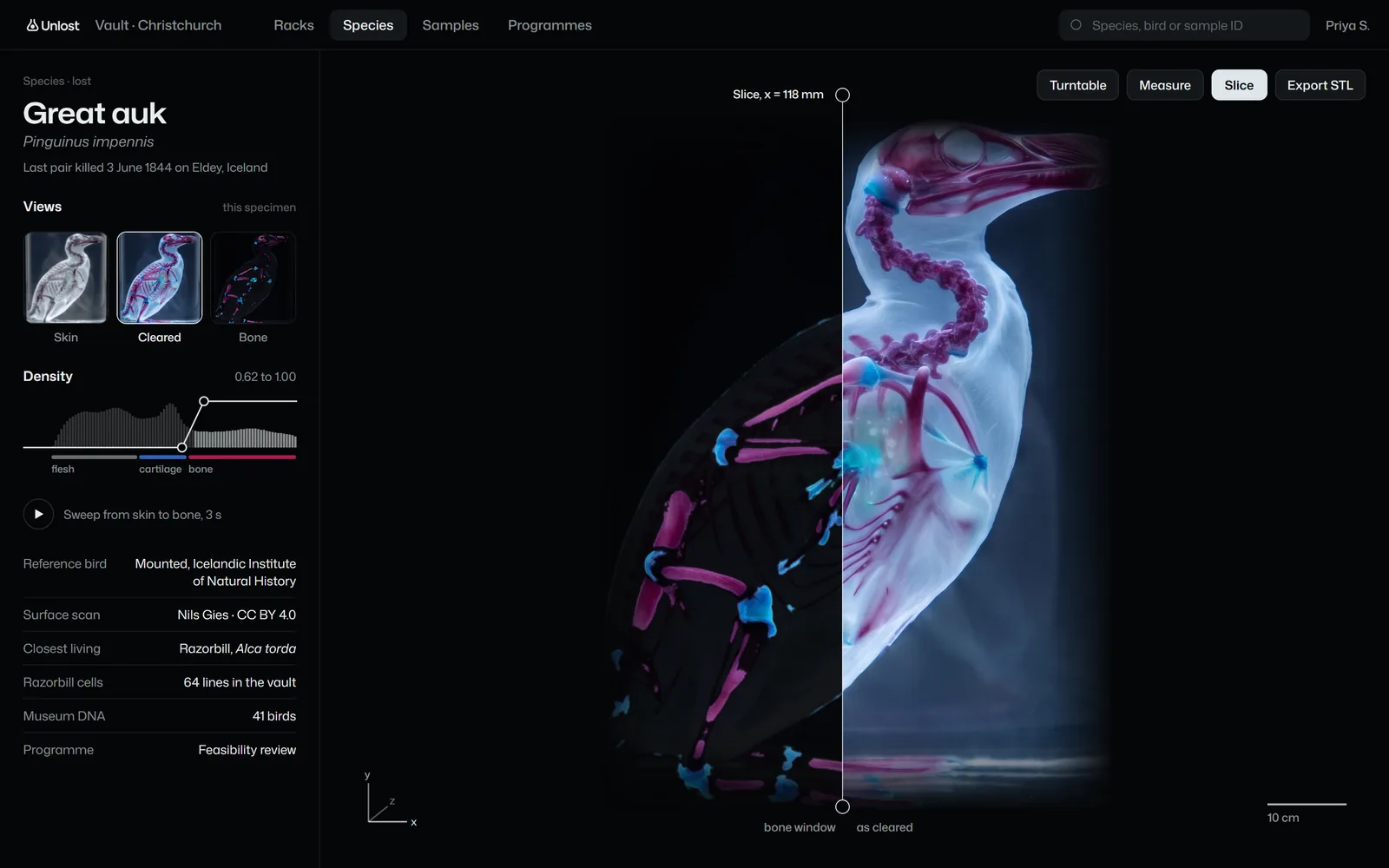Grab the top slice line handle
1389x868 pixels.
(842, 95)
